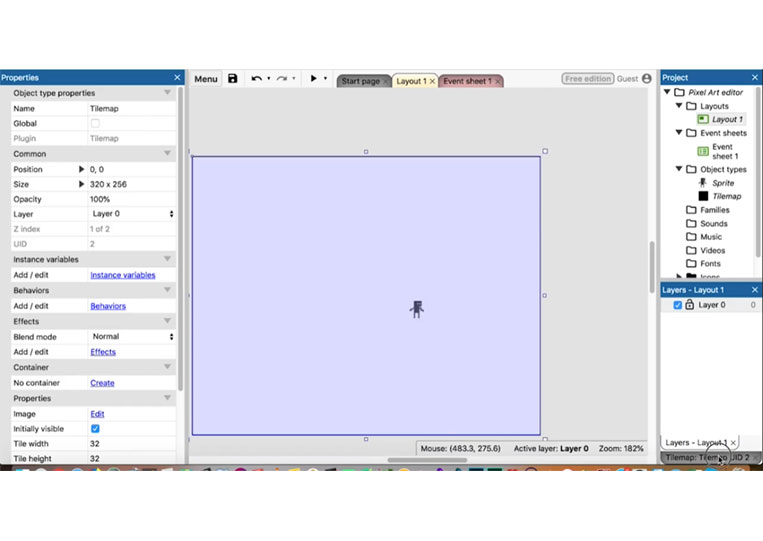Screen dimensions: 763x541
Task: Collapse the Effects section
Action: 167,321
